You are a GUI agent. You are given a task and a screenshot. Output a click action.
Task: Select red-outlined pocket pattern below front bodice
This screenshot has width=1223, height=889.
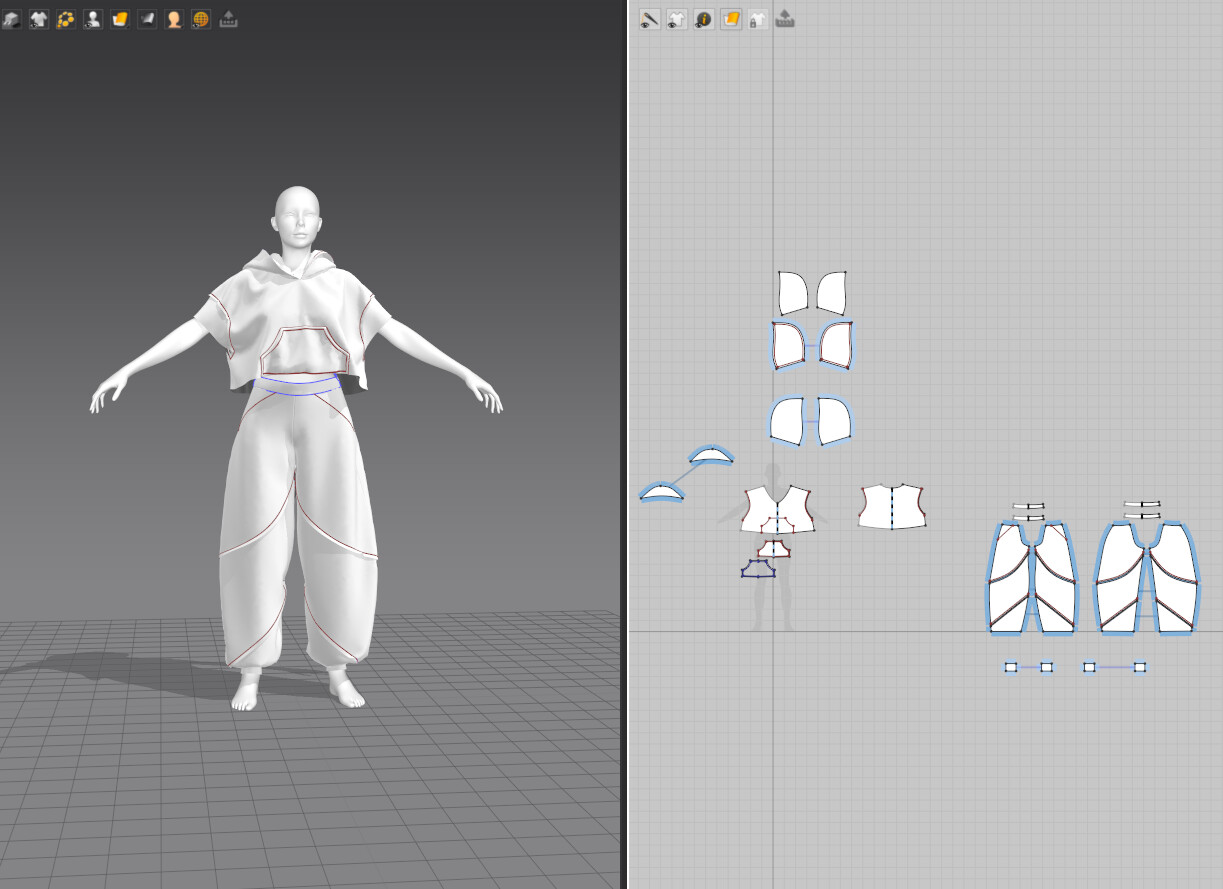(773, 549)
